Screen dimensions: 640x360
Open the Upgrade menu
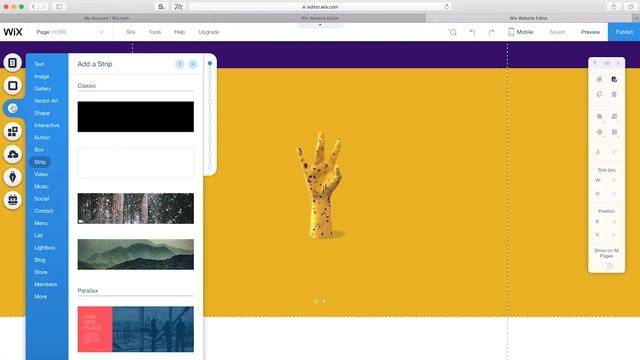pyautogui.click(x=209, y=32)
